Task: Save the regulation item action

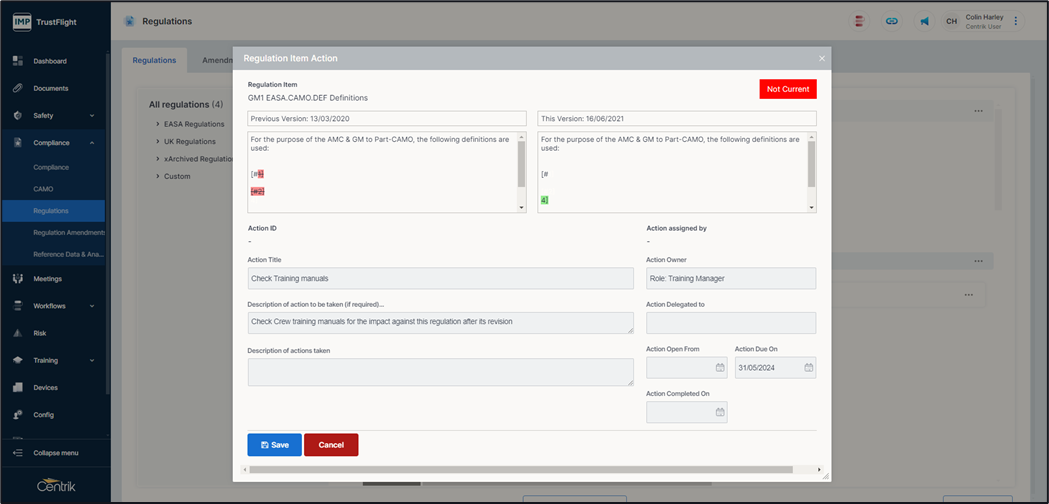Action: coord(274,445)
